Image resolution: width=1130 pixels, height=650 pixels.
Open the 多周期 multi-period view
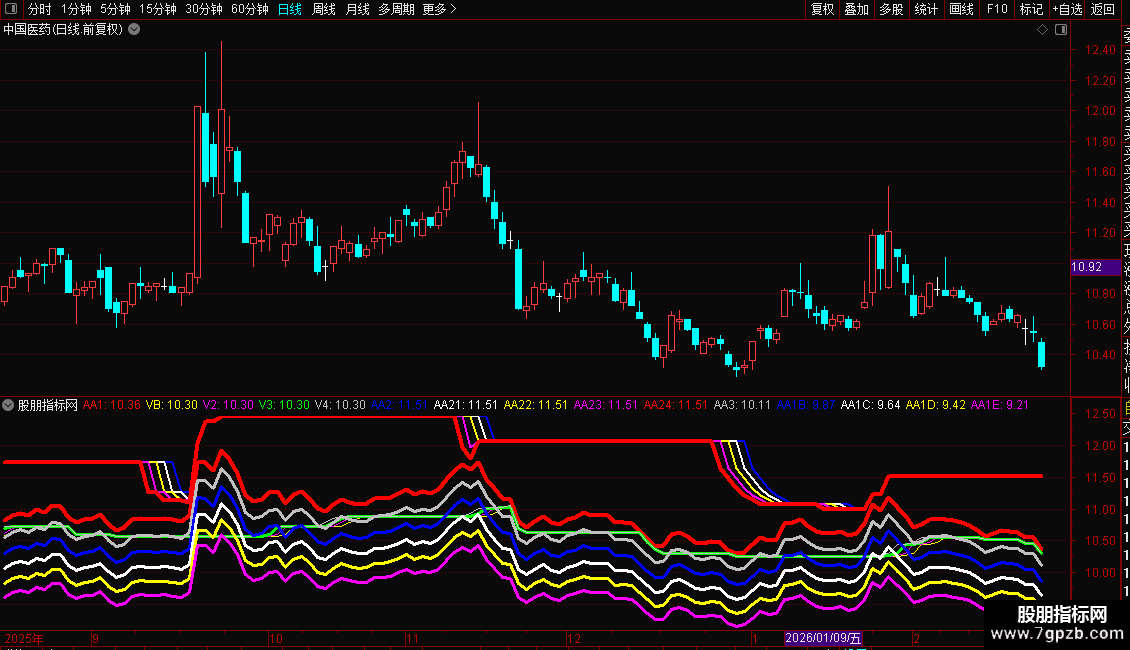click(x=396, y=9)
